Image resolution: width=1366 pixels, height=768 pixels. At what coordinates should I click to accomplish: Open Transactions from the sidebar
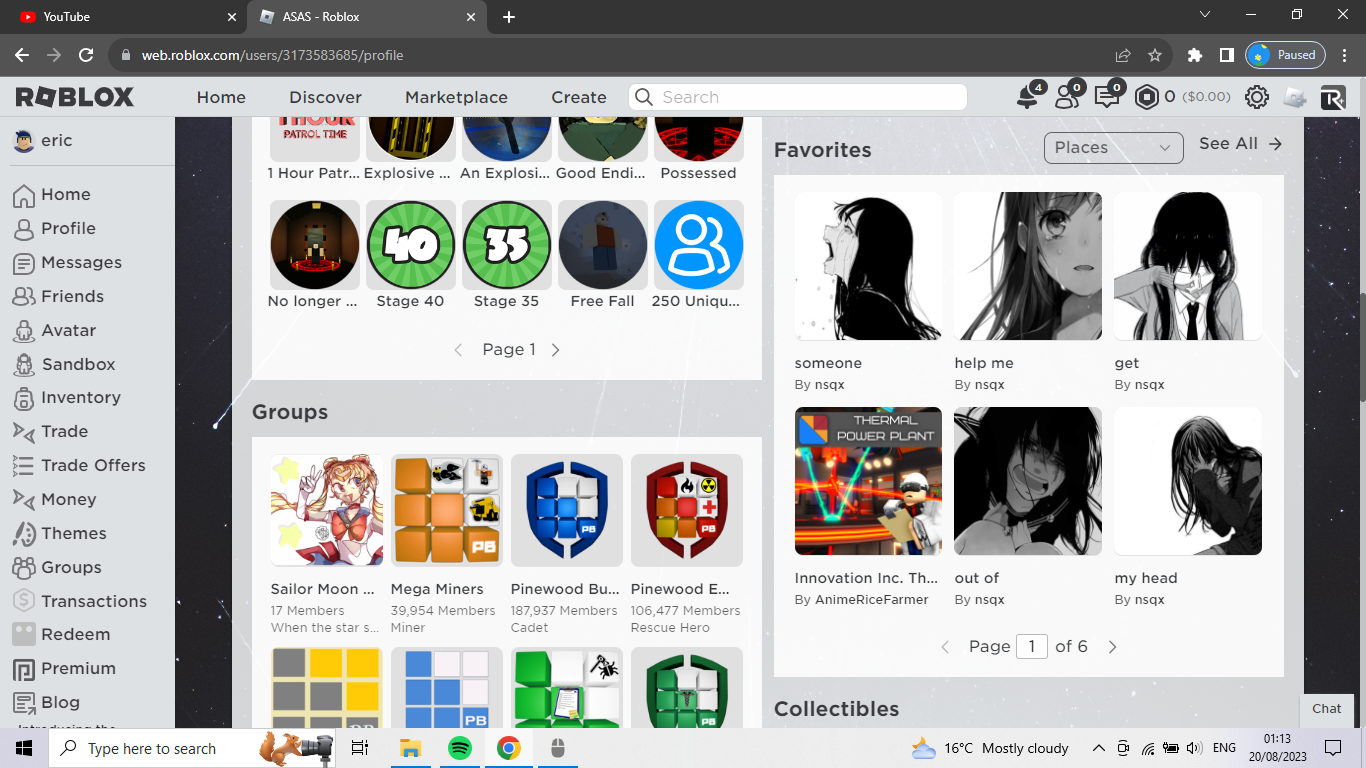[93, 601]
